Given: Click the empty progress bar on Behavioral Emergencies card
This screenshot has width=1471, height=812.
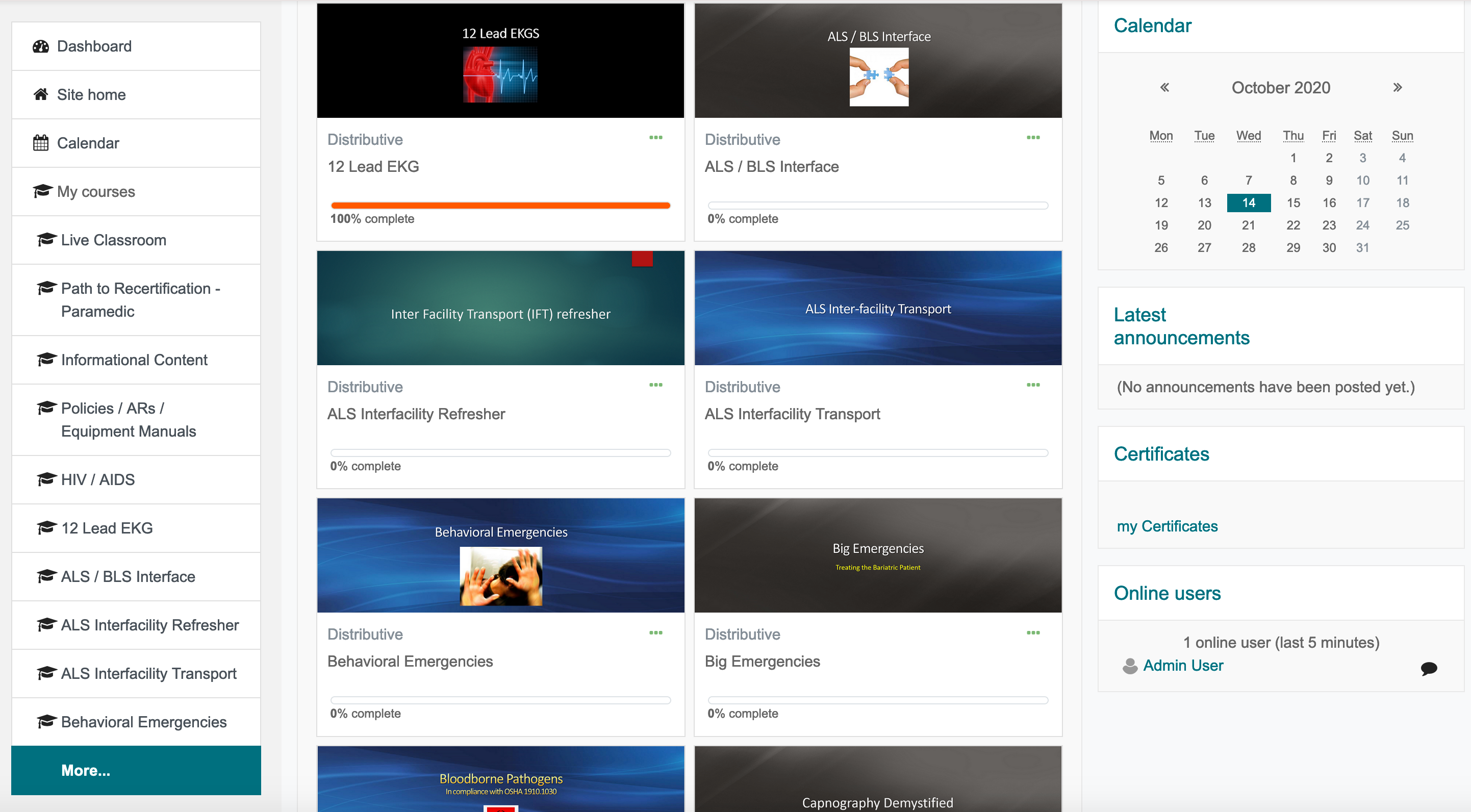Looking at the screenshot, I should pyautogui.click(x=500, y=700).
